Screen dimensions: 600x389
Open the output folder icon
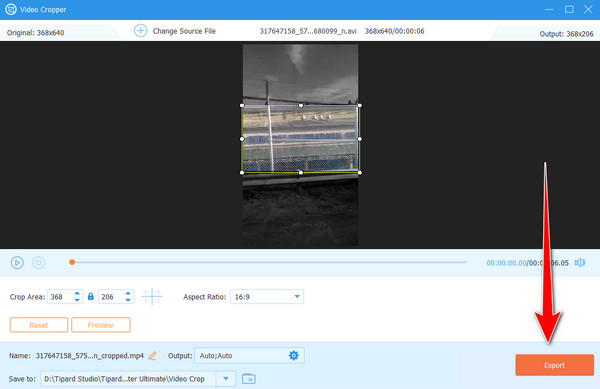click(x=249, y=379)
